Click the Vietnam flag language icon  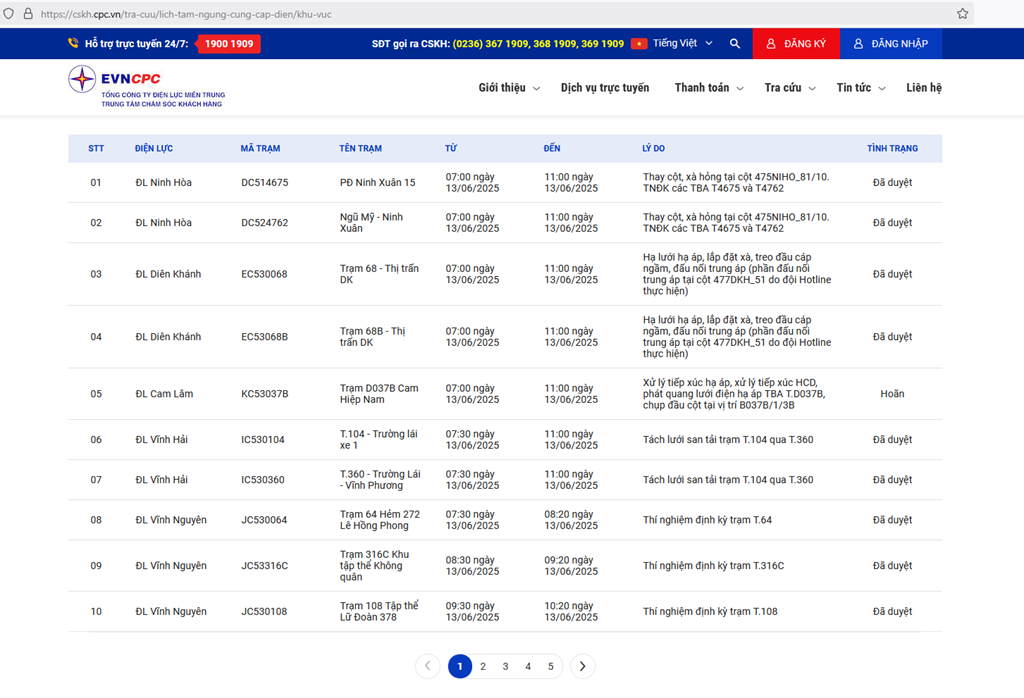click(639, 44)
